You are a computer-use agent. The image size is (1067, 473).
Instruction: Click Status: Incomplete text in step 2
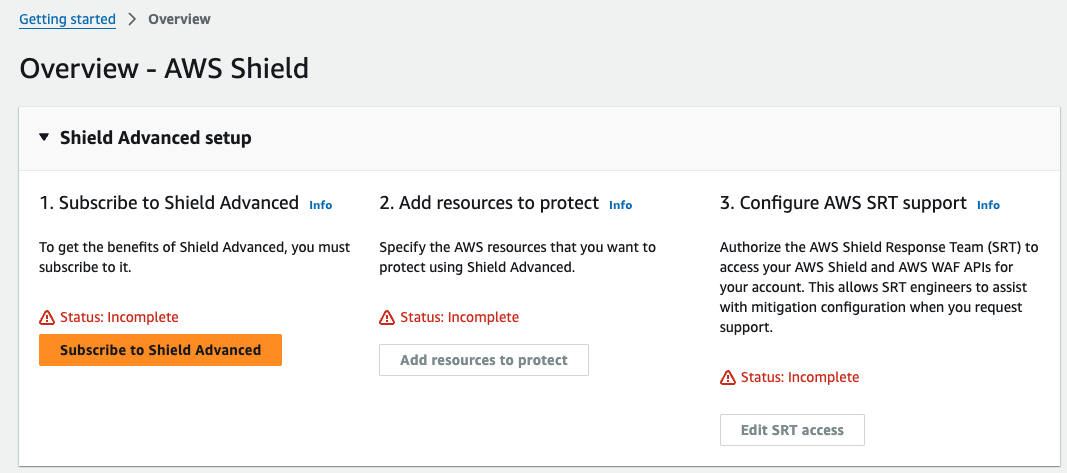459,317
